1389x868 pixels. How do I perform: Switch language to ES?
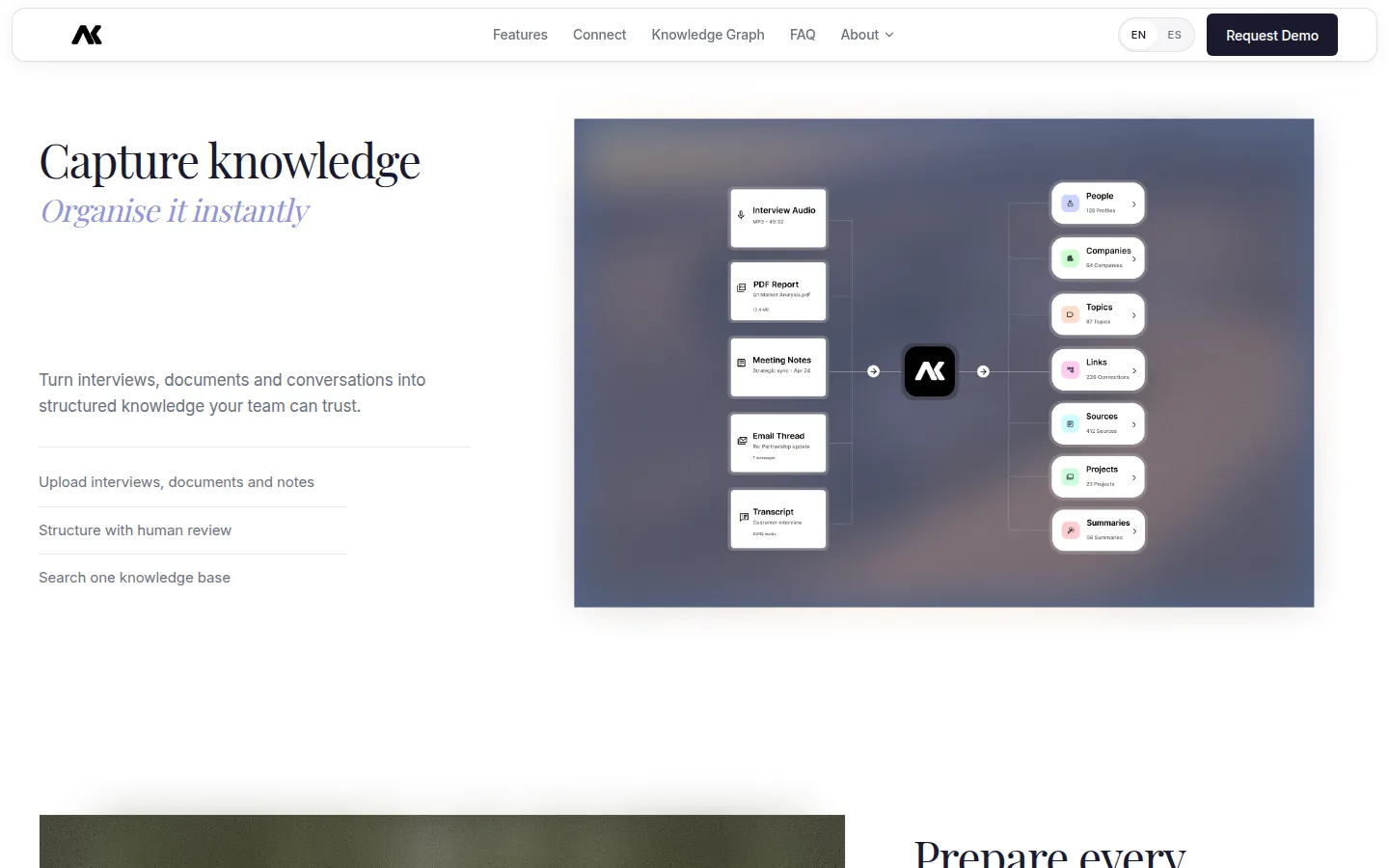1174,35
